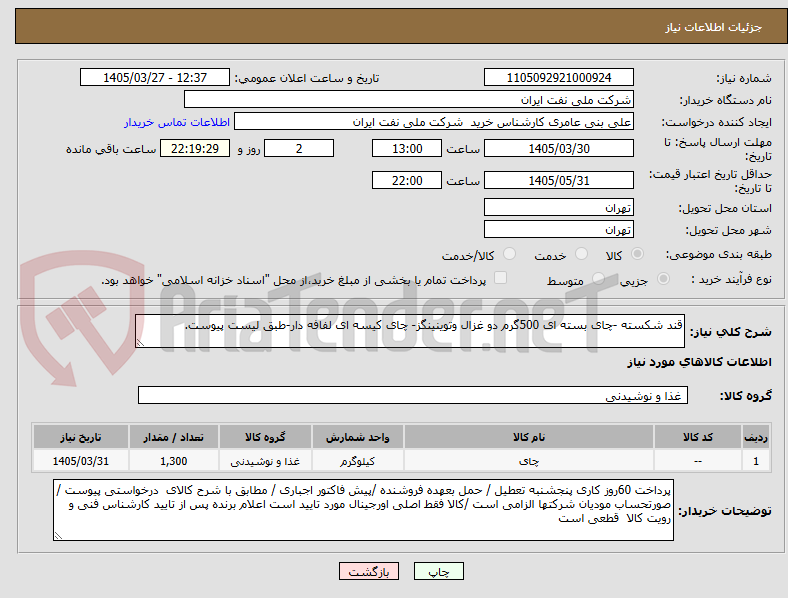Click the remaining days field 2
This screenshot has height=598, width=788.
click(299, 148)
